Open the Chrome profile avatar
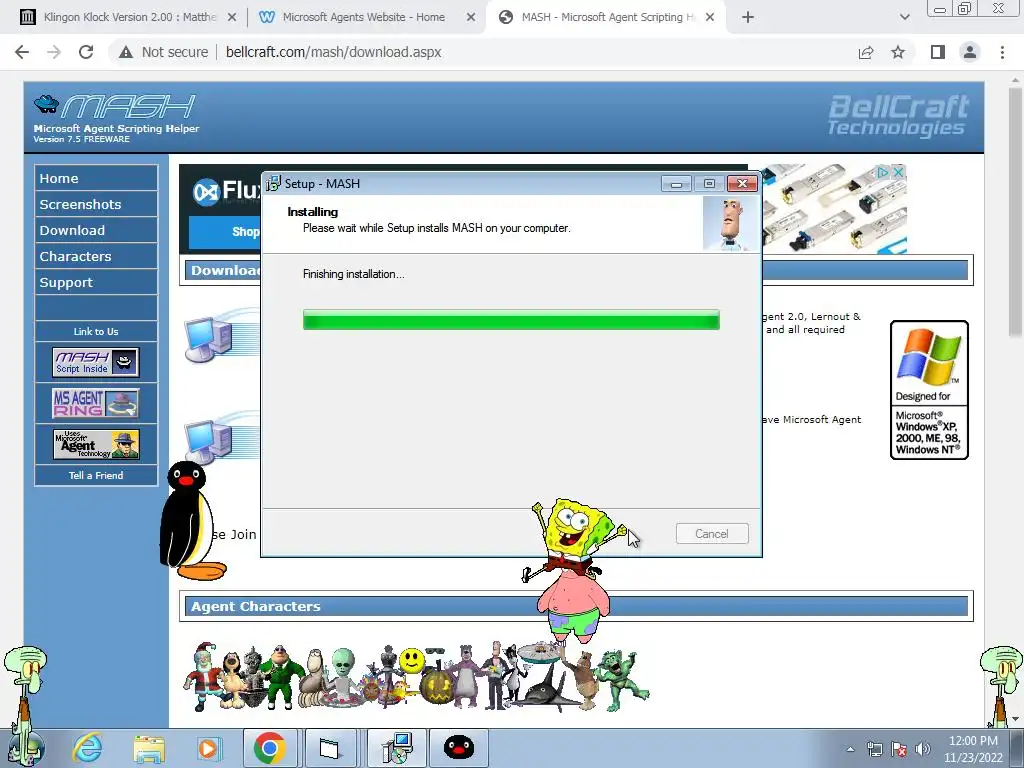The height and width of the screenshot is (768, 1024). point(970,52)
